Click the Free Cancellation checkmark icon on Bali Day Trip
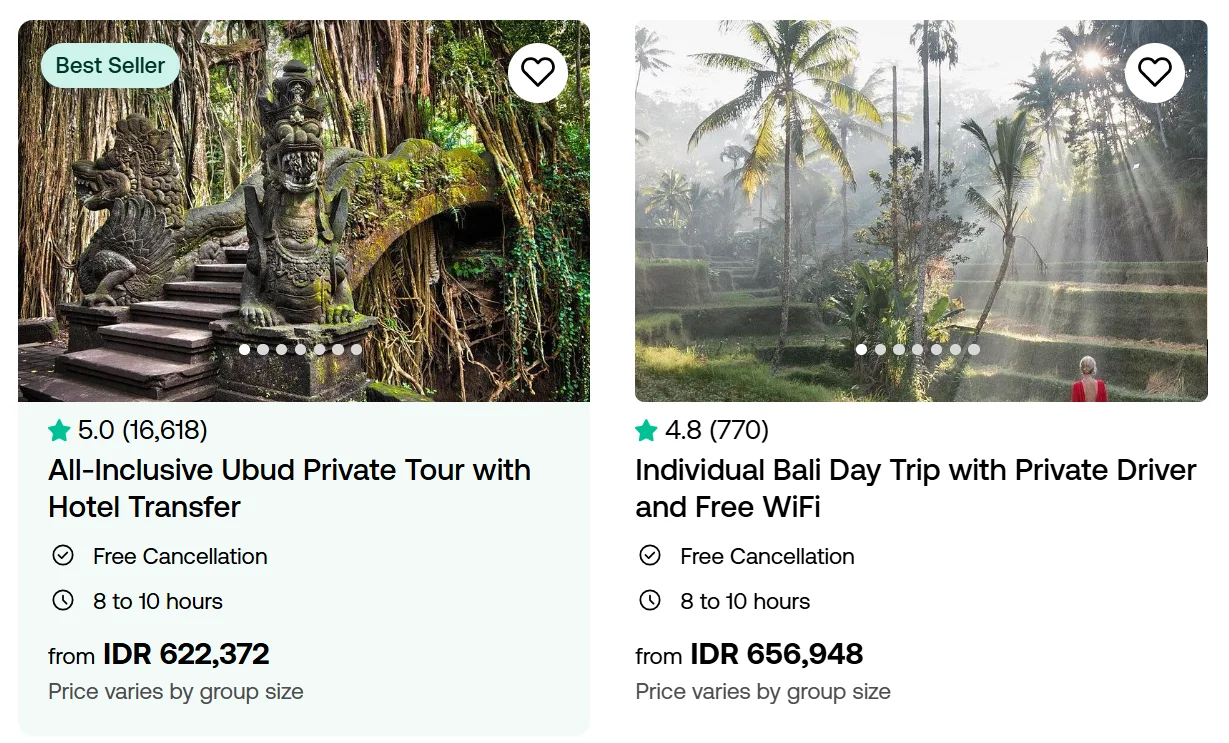The height and width of the screenshot is (743, 1229). tap(650, 555)
